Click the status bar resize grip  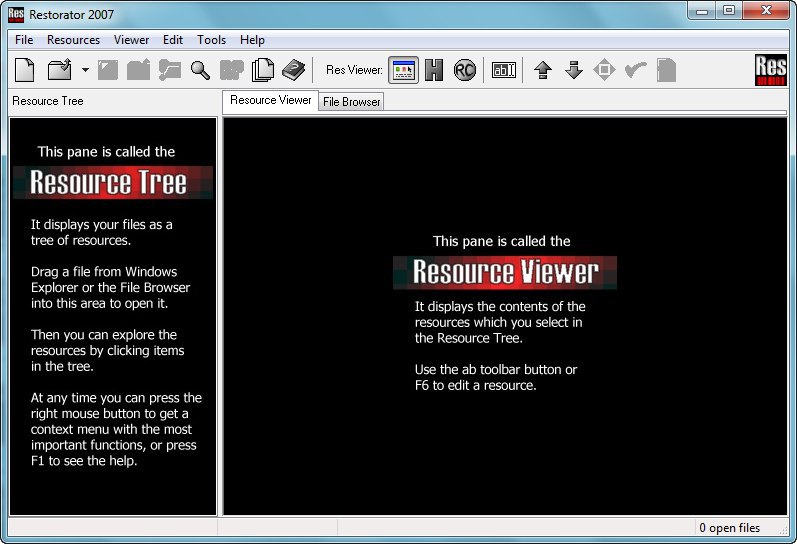tap(783, 530)
